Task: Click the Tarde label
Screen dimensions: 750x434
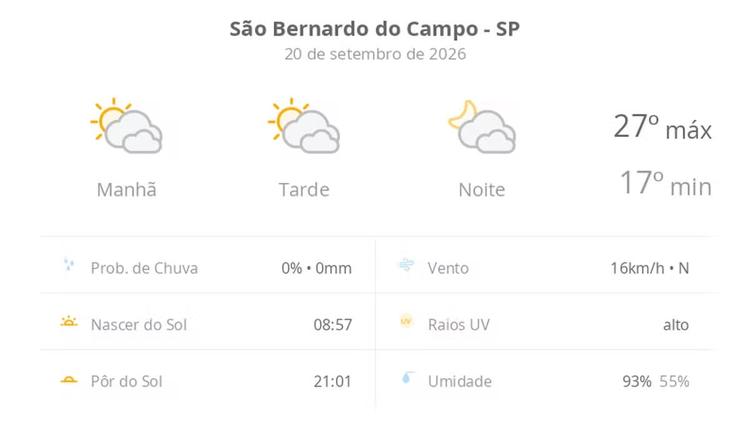Action: (304, 190)
